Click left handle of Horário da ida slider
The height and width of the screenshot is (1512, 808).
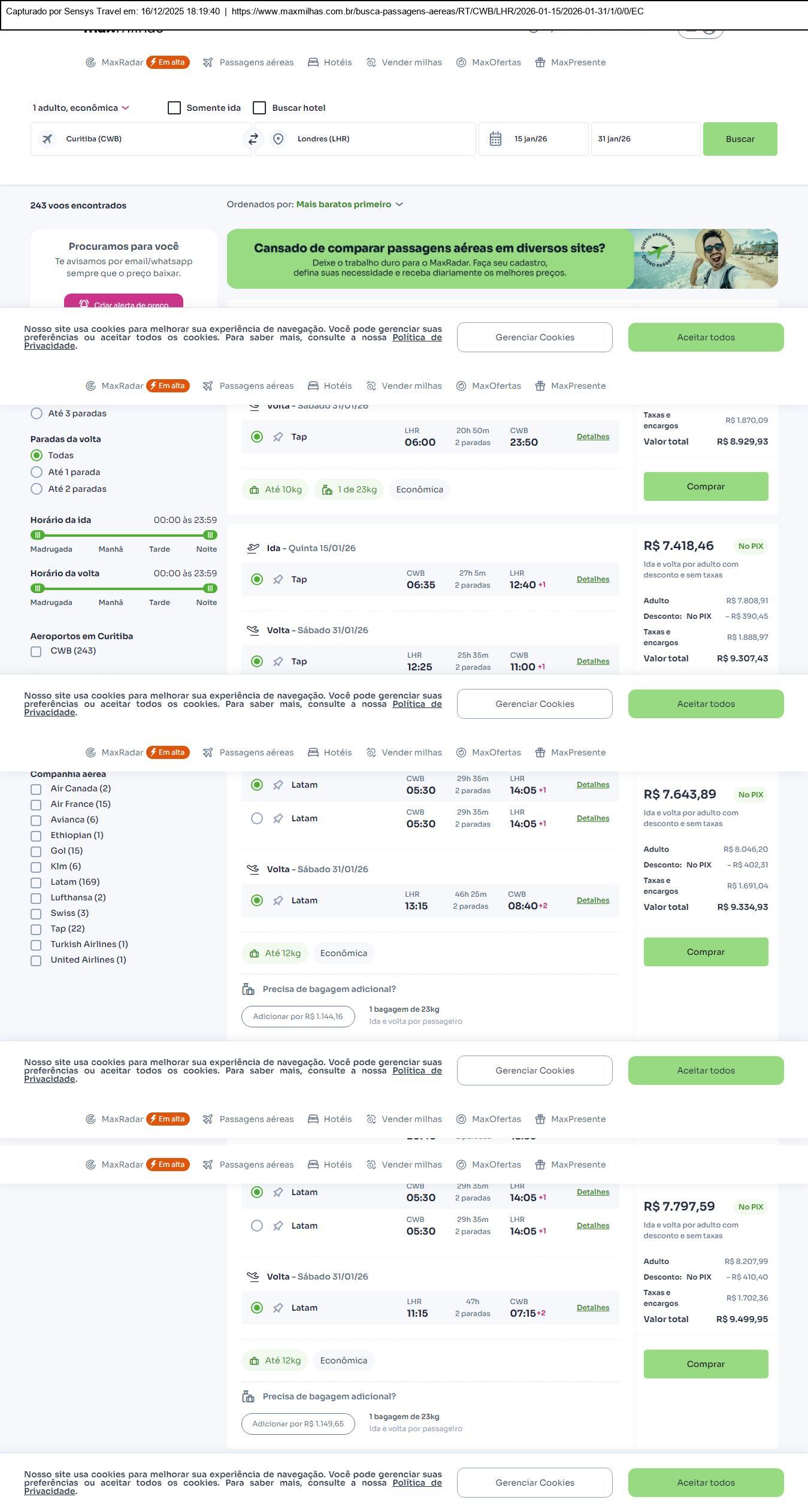tap(37, 535)
